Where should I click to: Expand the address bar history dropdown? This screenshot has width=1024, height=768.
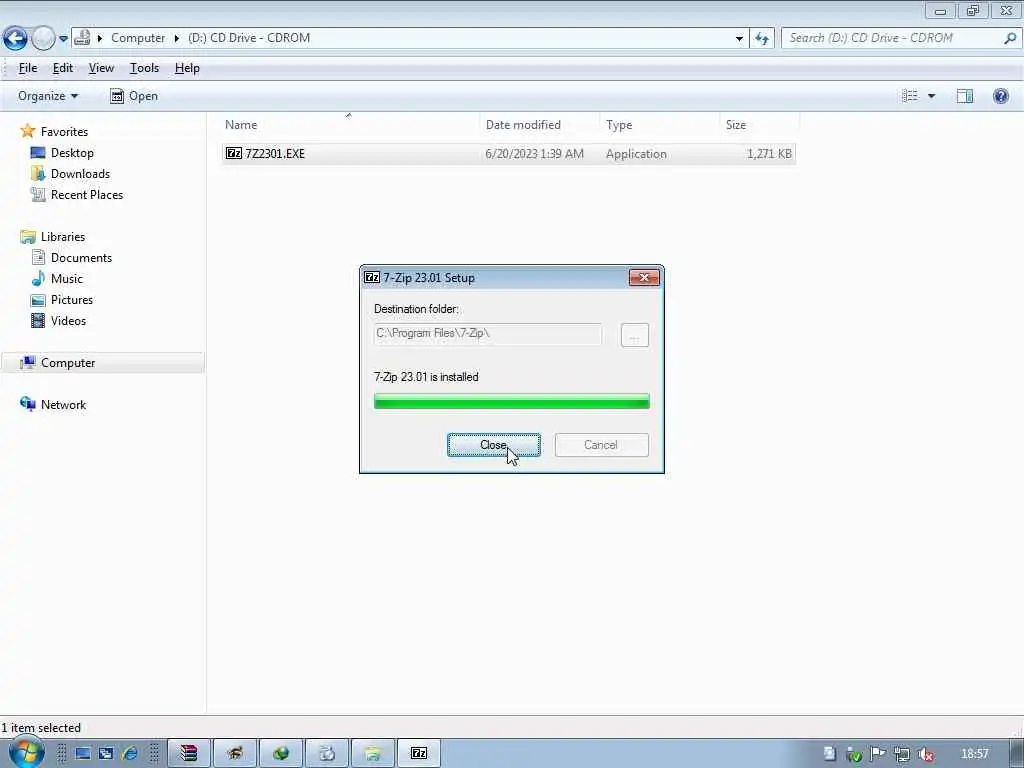click(x=739, y=39)
